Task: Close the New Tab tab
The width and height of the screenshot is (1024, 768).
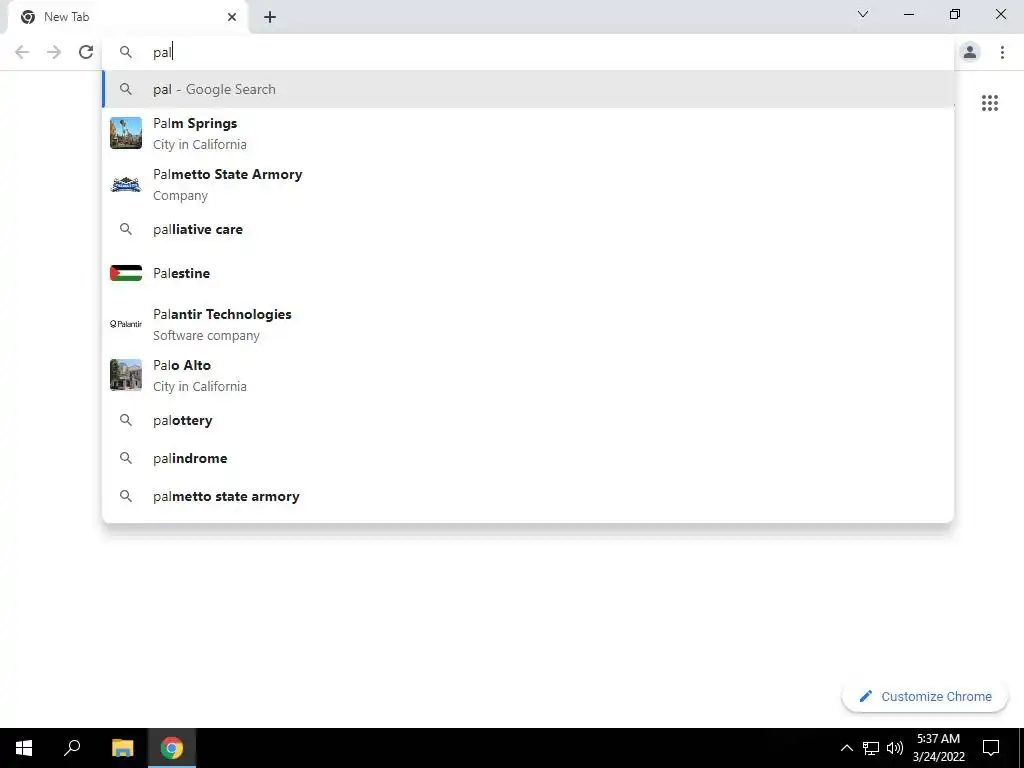Action: (x=232, y=17)
